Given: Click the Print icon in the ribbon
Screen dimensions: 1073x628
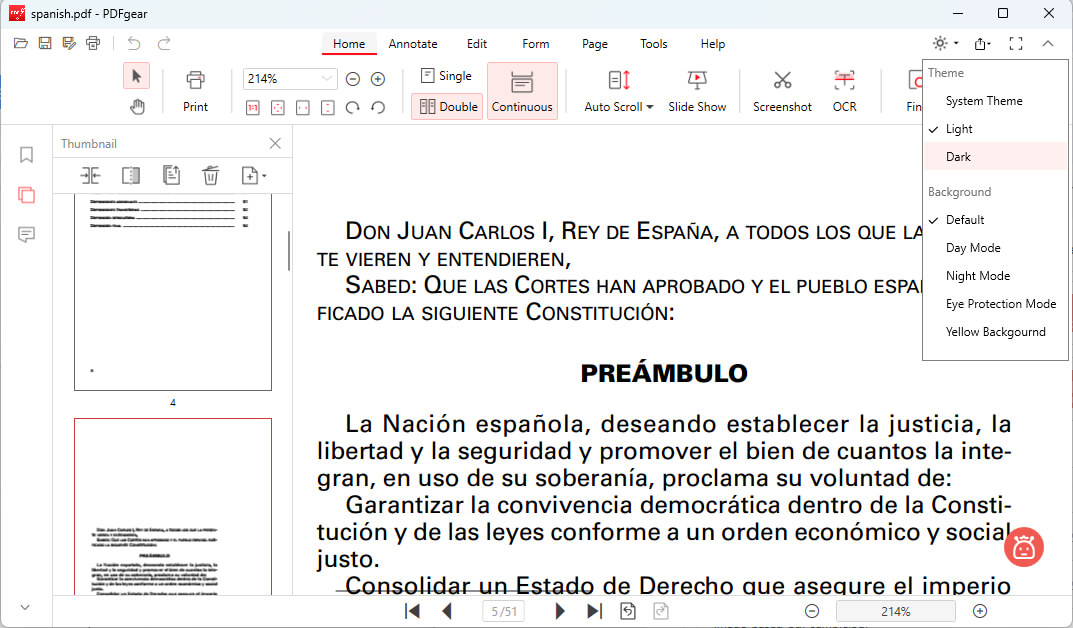Looking at the screenshot, I should (195, 90).
